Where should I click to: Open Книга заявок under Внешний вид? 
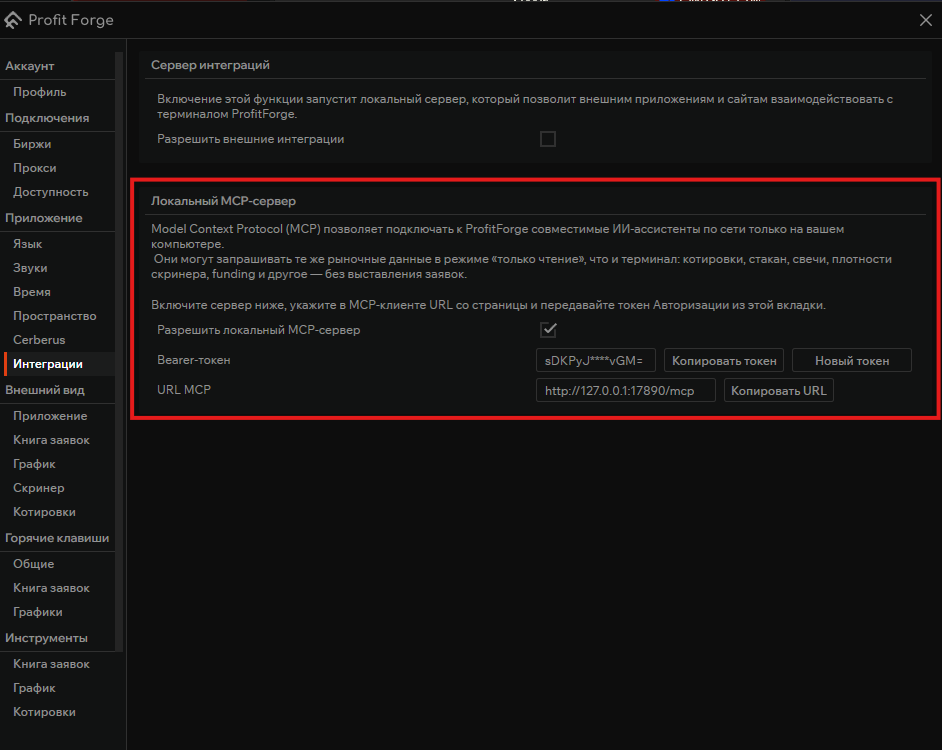tap(51, 440)
